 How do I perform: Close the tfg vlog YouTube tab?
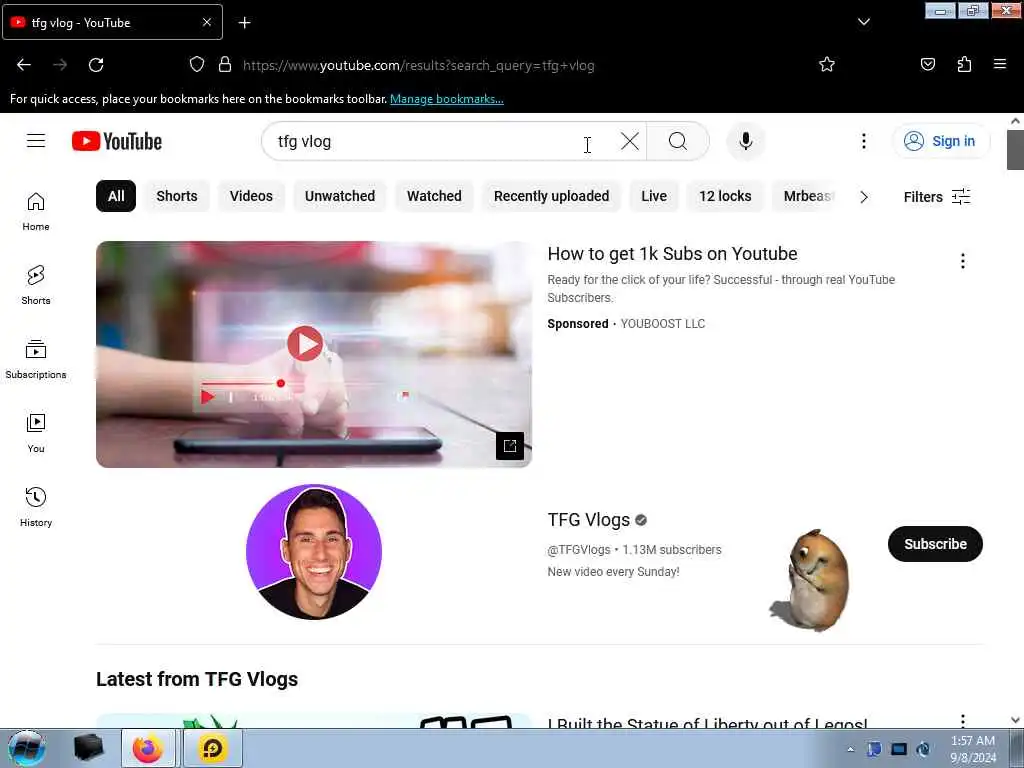point(206,22)
